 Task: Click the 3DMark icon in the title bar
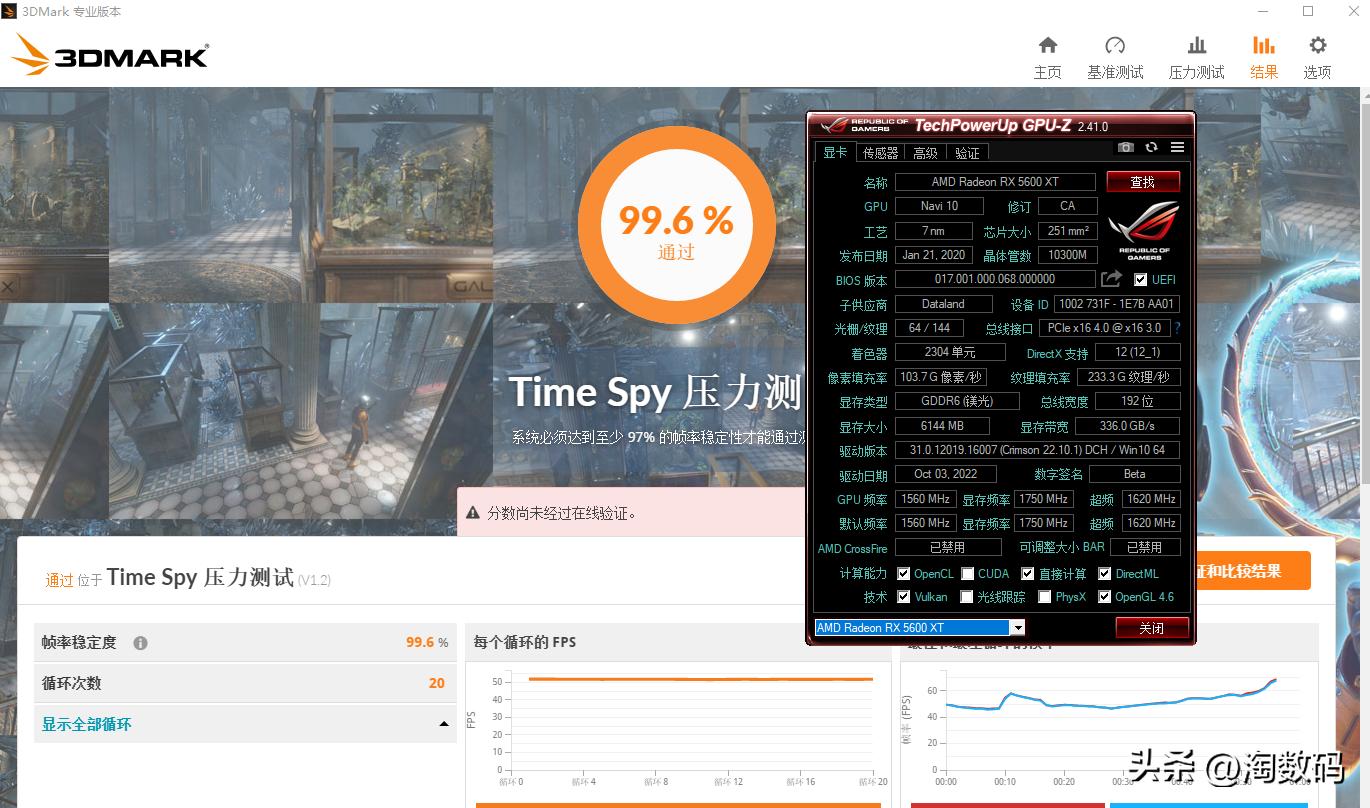pos(10,12)
